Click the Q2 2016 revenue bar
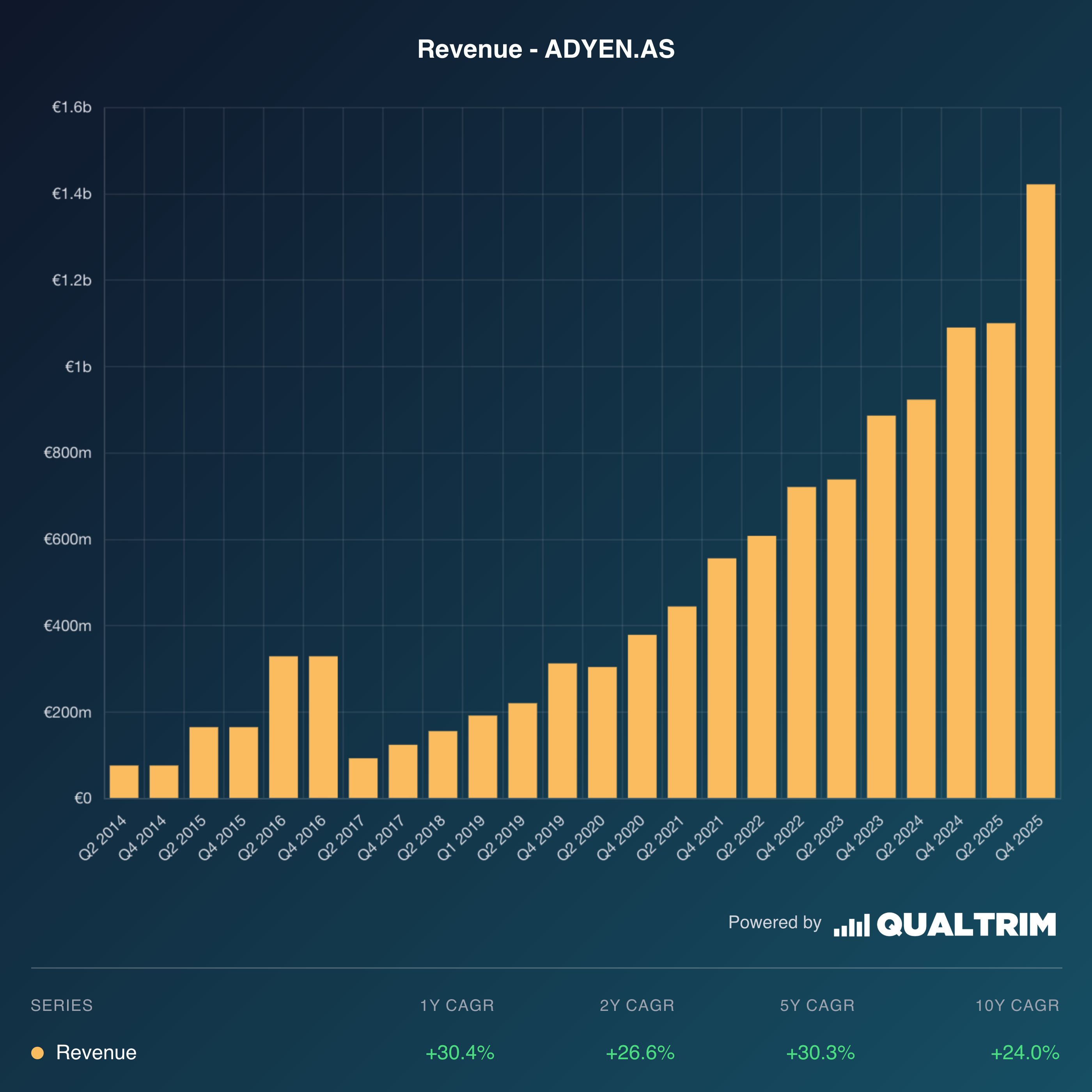Image resolution: width=1092 pixels, height=1092 pixels. [x=283, y=727]
